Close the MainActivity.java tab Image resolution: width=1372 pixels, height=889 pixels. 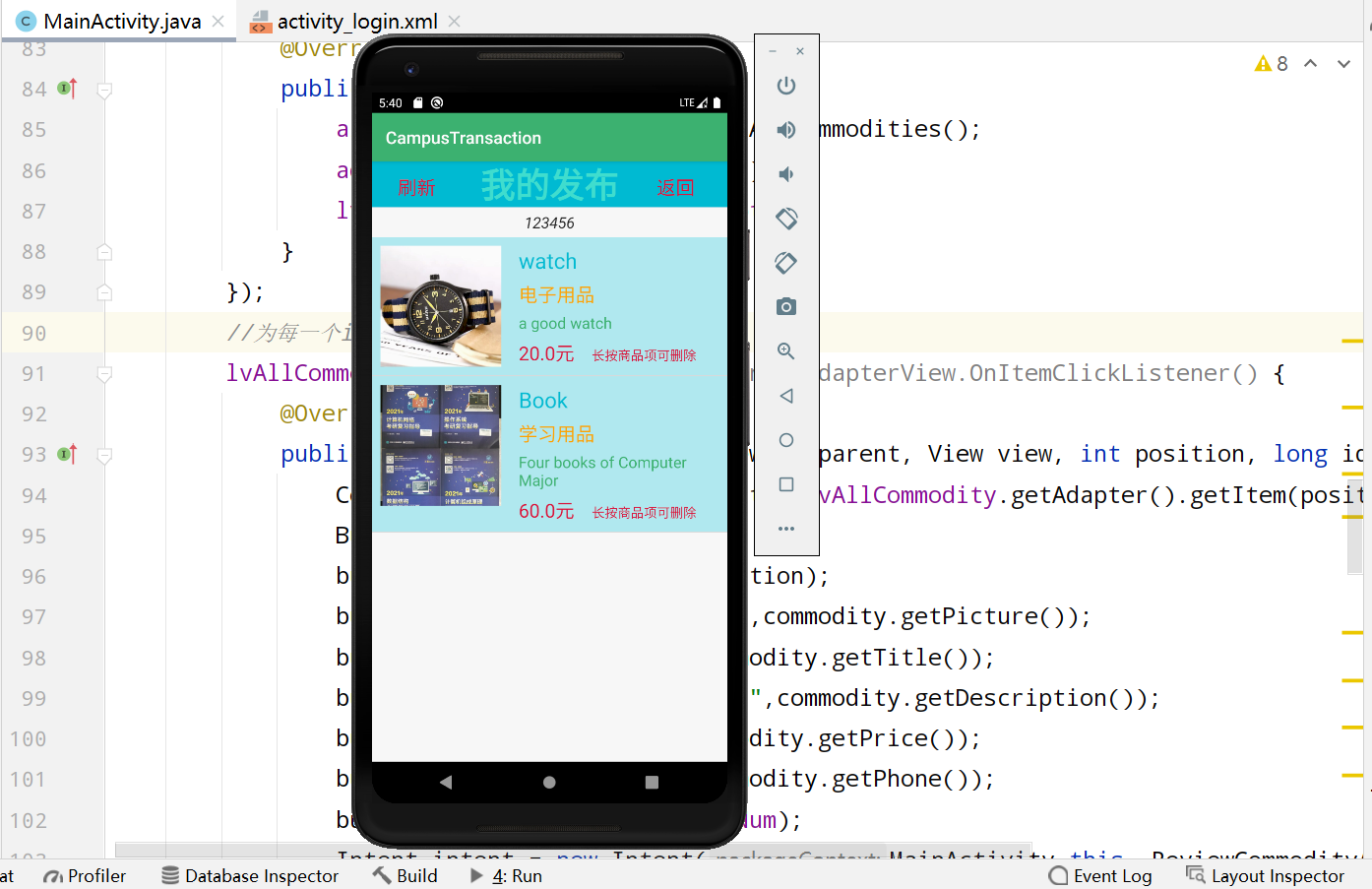(x=218, y=21)
